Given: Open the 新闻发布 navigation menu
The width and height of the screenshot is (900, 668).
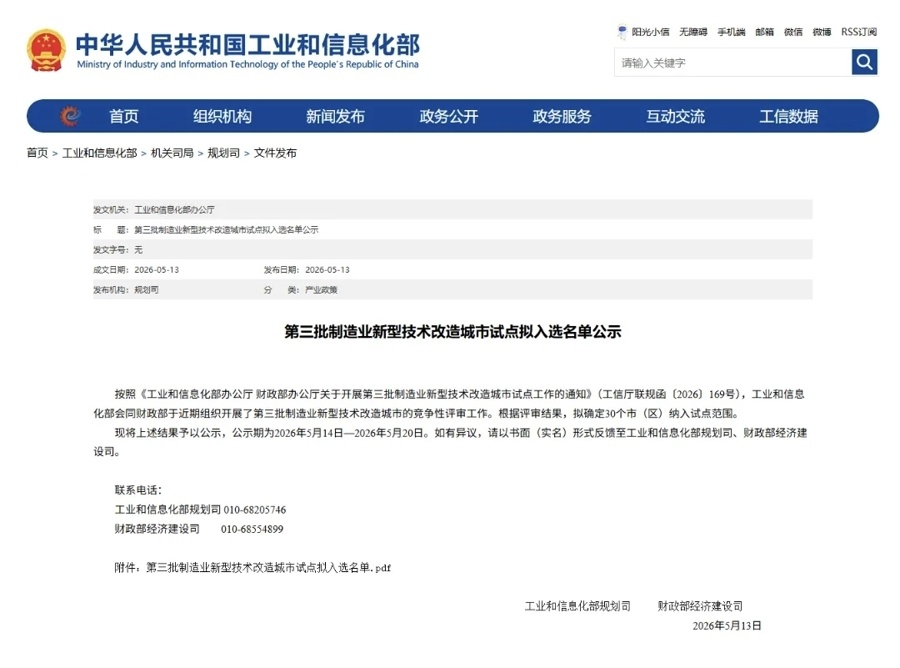Looking at the screenshot, I should click(335, 116).
